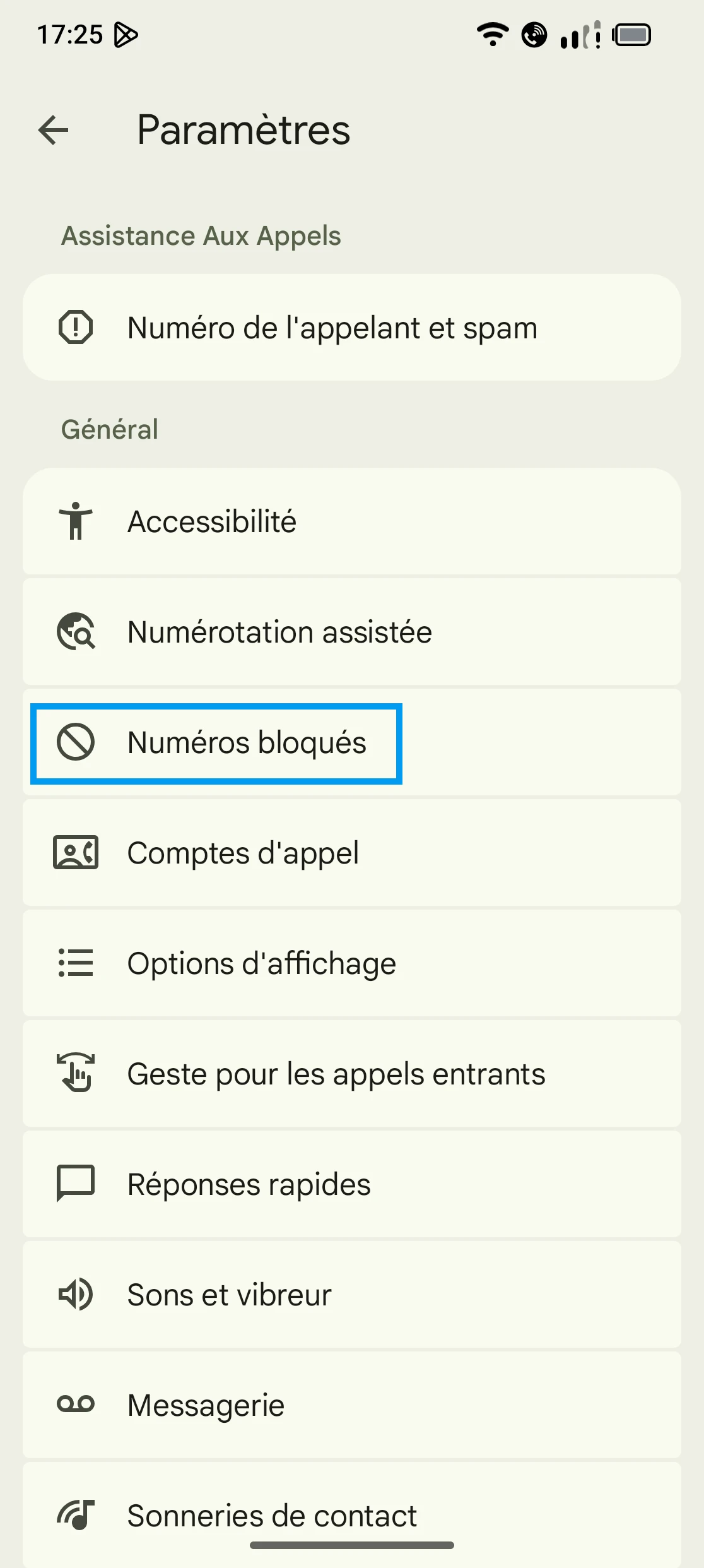Select Numéros bloqués entry
Image resolution: width=704 pixels, height=1568 pixels.
pyautogui.click(x=247, y=742)
